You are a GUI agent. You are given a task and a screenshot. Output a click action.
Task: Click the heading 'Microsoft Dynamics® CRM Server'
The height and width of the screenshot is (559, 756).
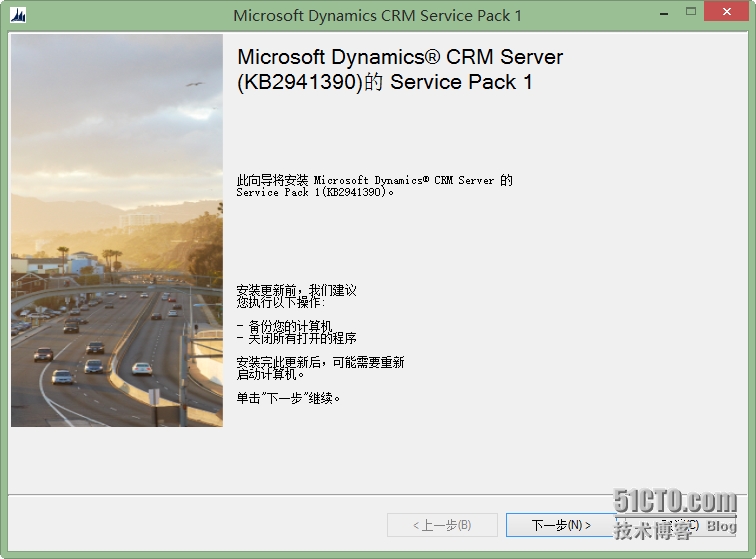[400, 57]
